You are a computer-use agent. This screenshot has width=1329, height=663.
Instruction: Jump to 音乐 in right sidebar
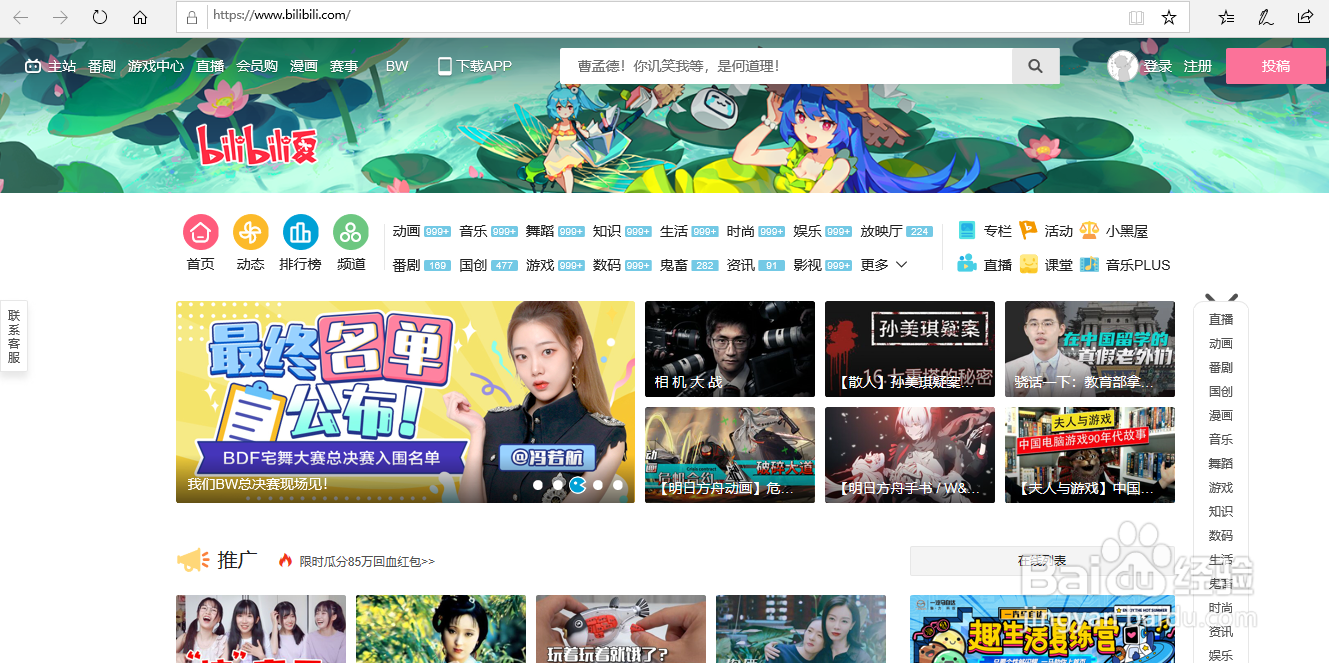click(x=1221, y=440)
